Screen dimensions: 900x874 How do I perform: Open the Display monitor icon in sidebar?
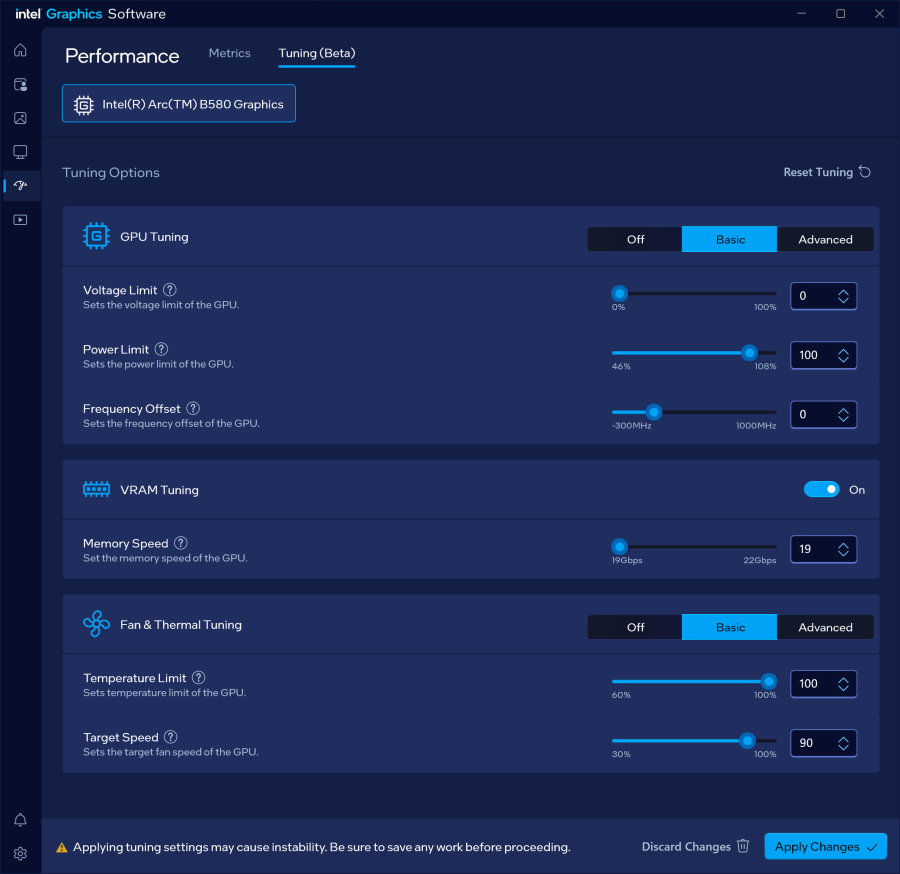tap(20, 152)
